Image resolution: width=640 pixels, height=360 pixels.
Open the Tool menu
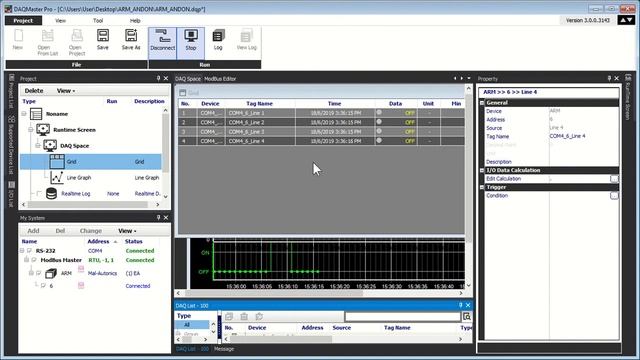[x=98, y=20]
